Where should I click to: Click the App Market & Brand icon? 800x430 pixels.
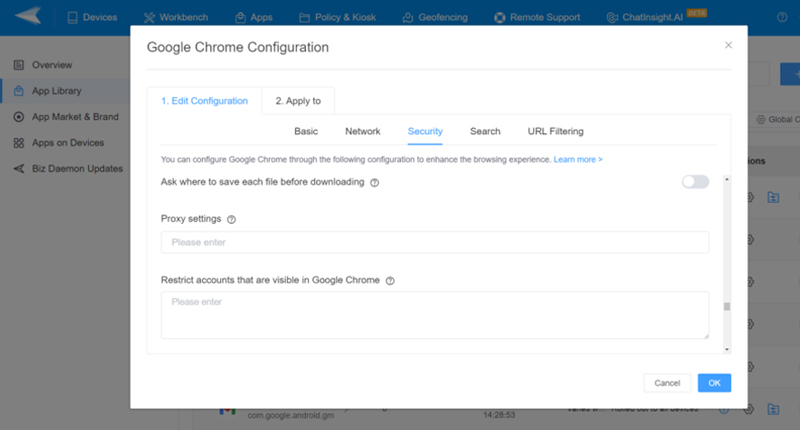coord(19,117)
